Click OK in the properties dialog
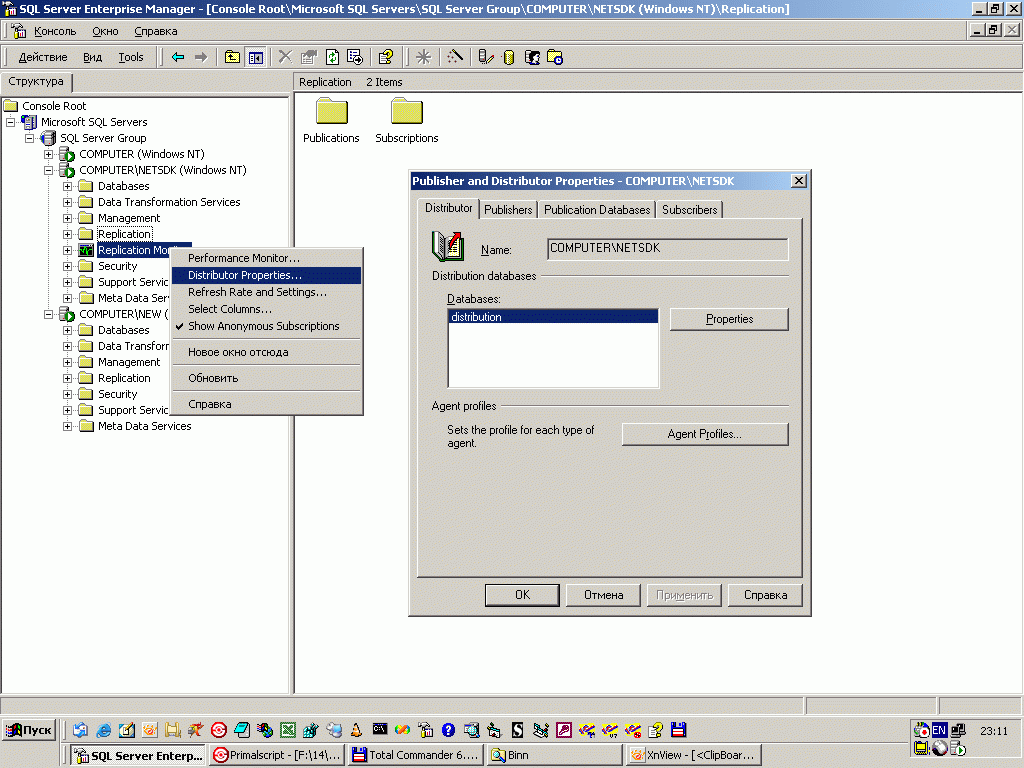This screenshot has height=768, width=1024. 522,595
